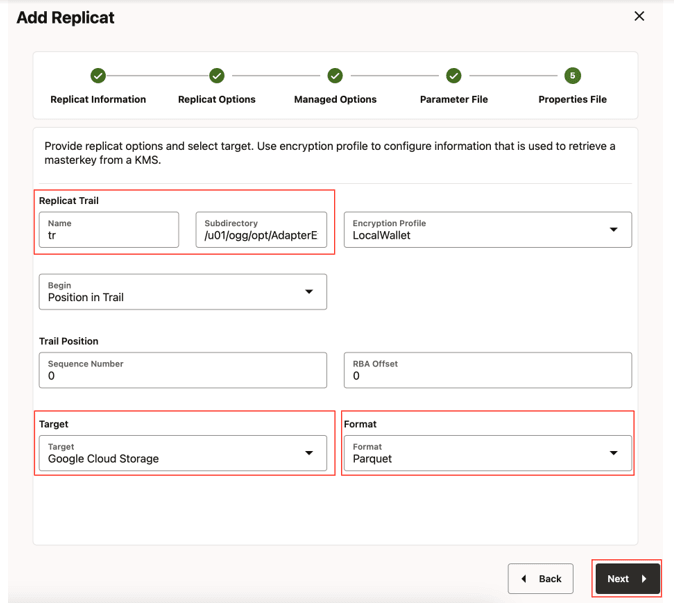The image size is (674, 605).
Task: Click the Managed Options step checkmark
Action: (x=335, y=76)
